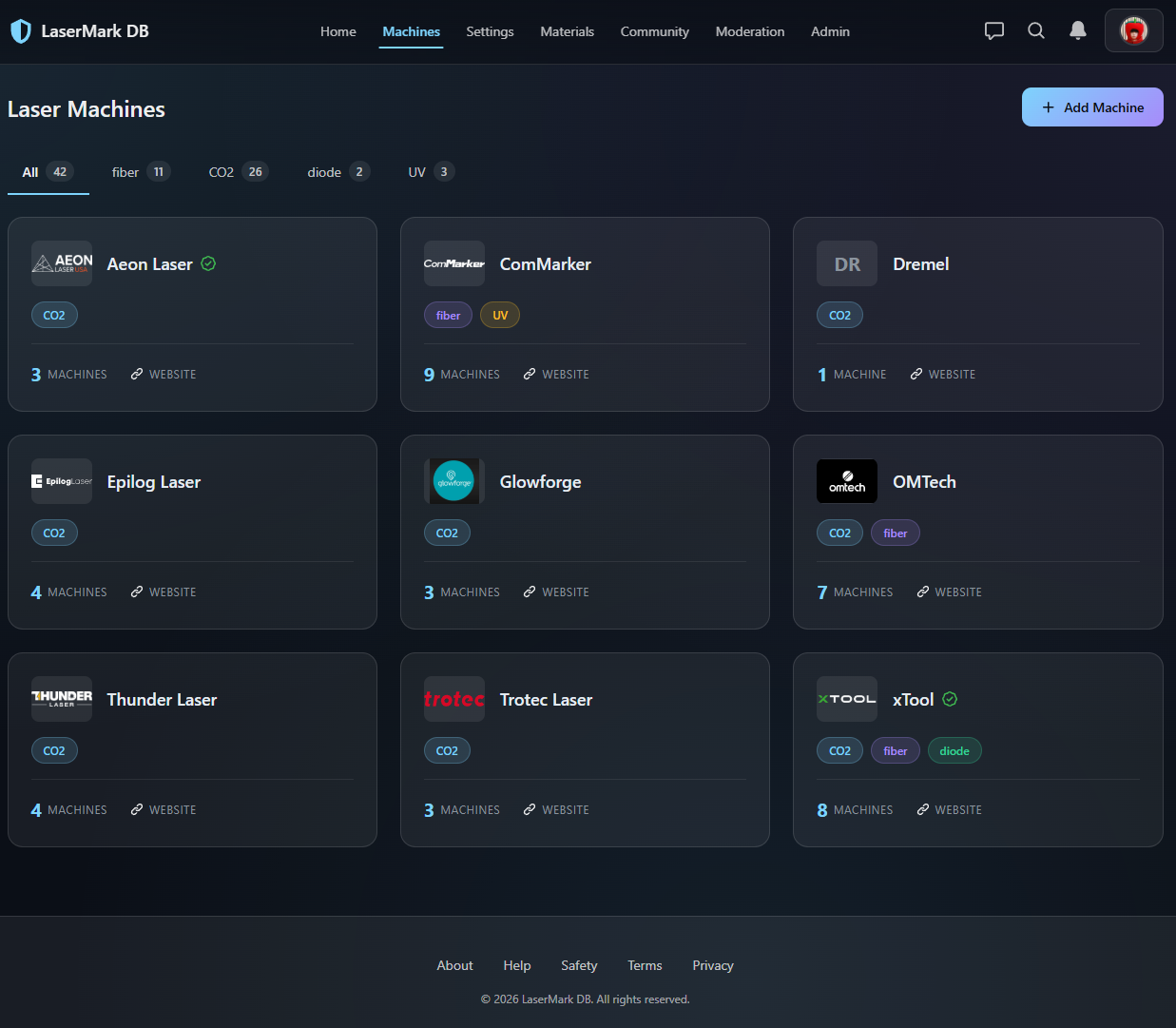This screenshot has width=1176, height=1028.
Task: Click the Add Machine button
Action: coord(1091,107)
